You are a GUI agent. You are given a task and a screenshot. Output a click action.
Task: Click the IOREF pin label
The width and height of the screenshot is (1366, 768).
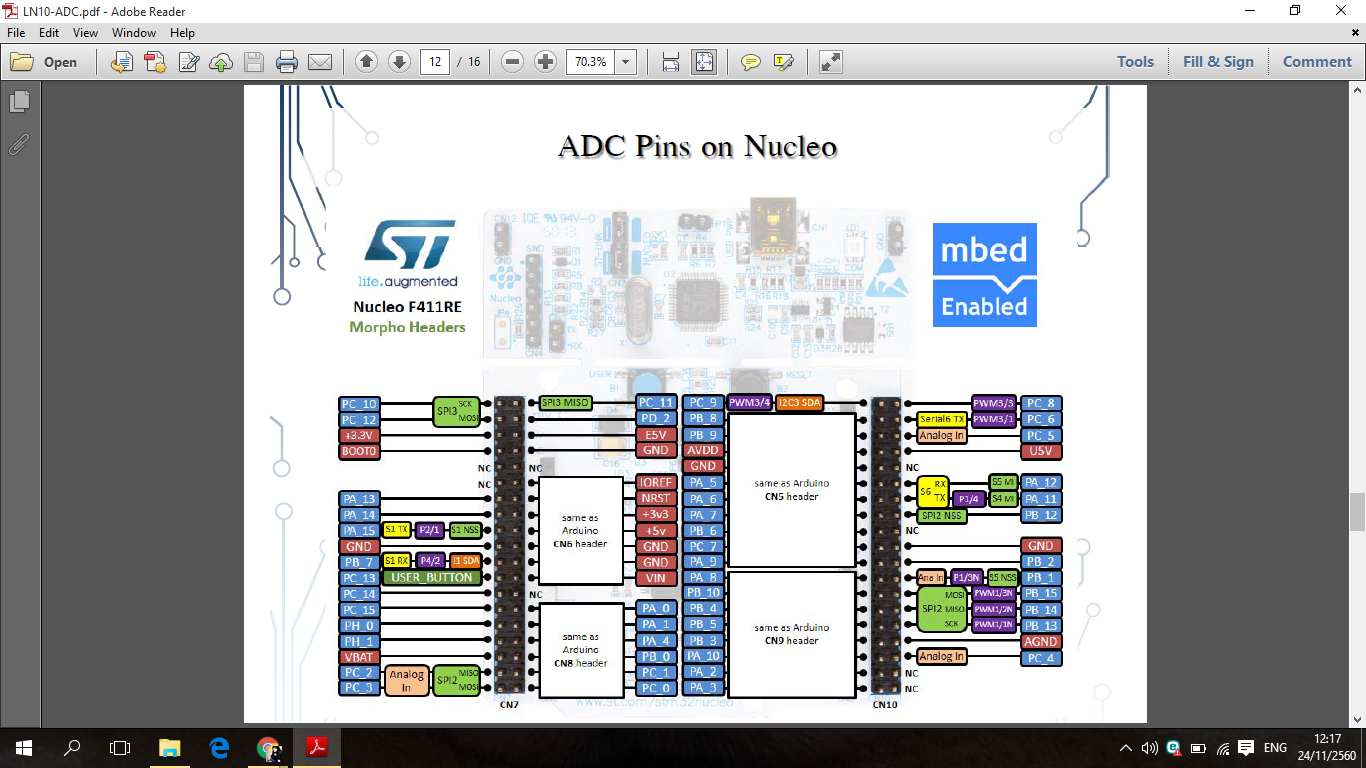tap(655, 482)
